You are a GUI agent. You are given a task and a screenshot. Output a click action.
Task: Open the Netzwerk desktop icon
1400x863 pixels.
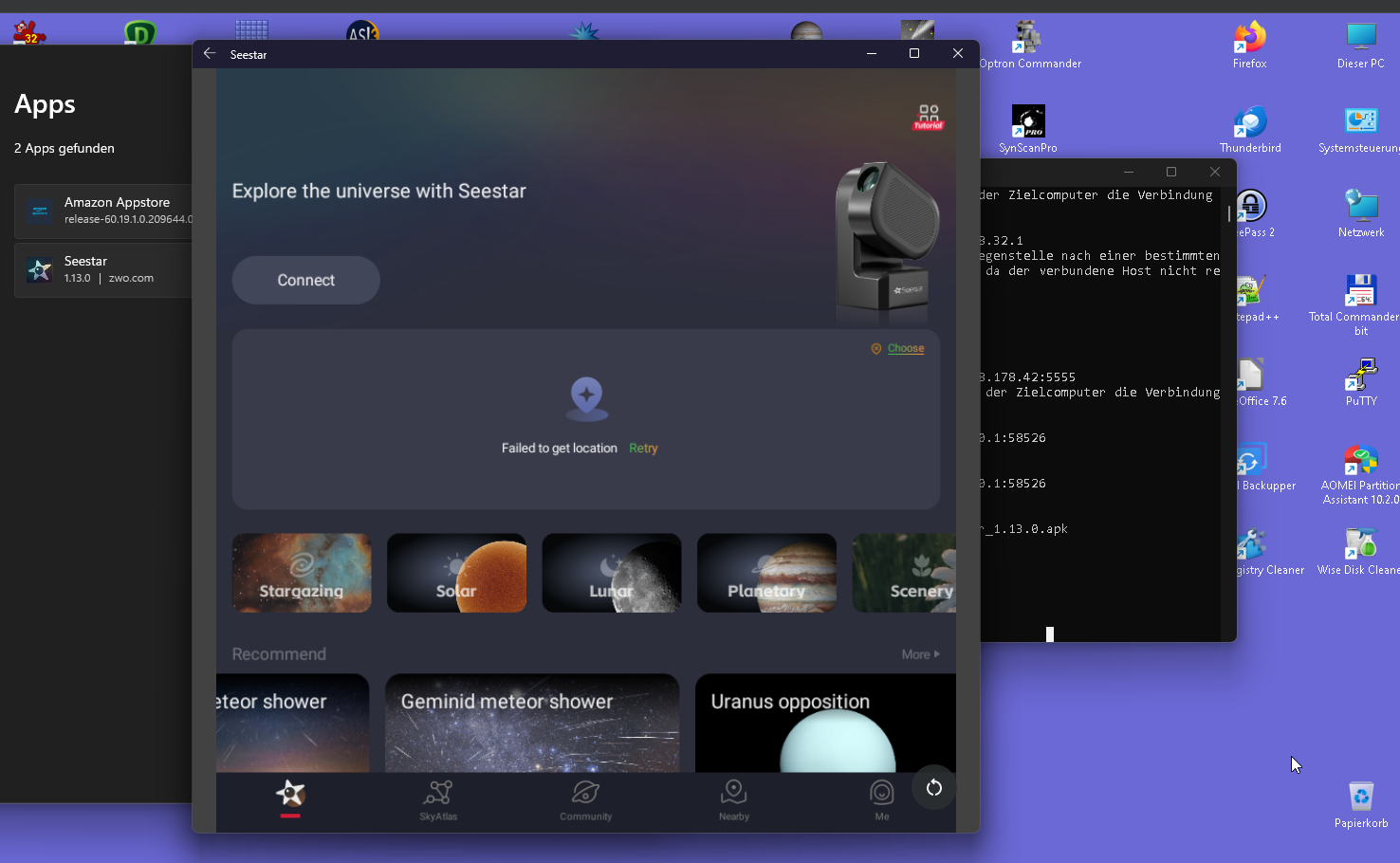tap(1361, 213)
